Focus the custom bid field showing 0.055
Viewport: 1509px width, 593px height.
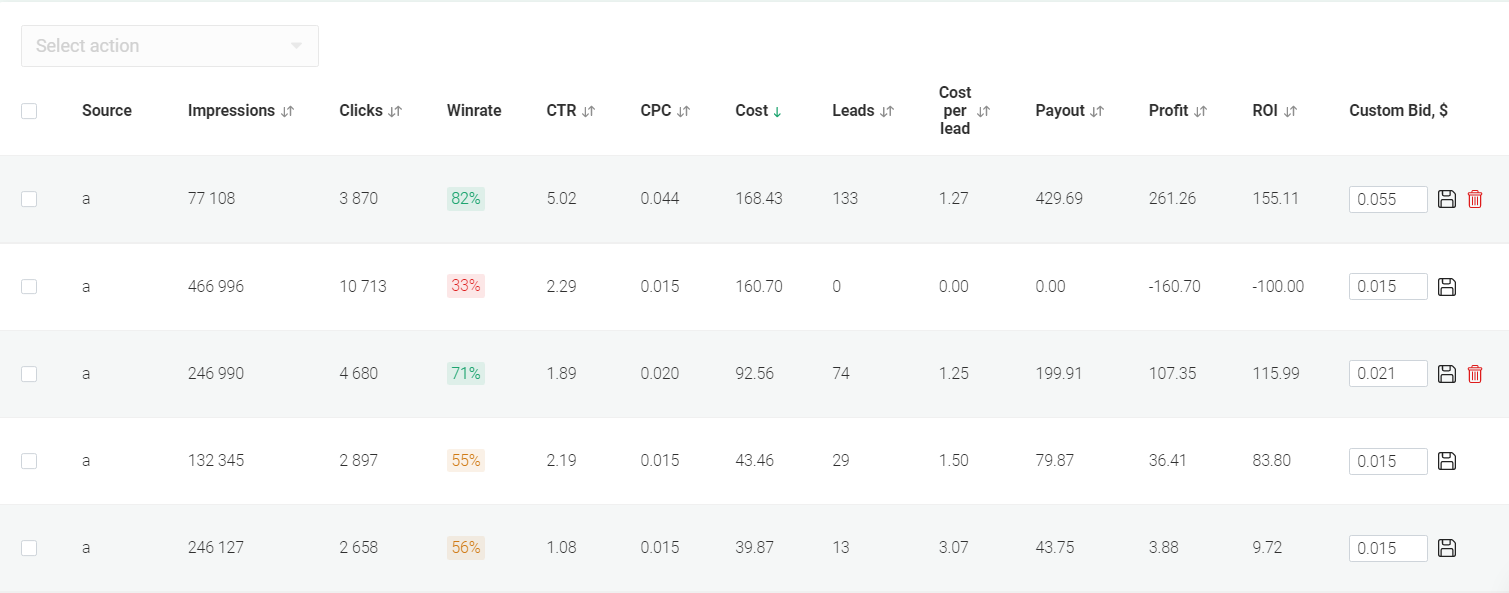(1388, 199)
